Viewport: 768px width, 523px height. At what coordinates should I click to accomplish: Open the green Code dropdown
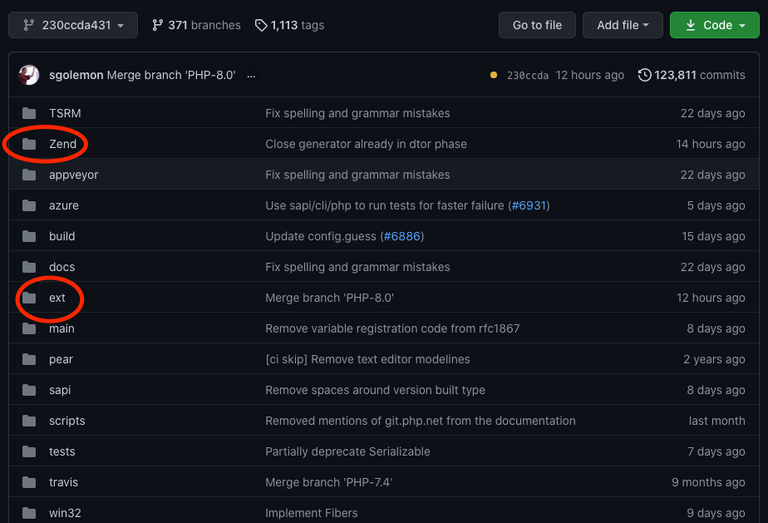pyautogui.click(x=714, y=25)
